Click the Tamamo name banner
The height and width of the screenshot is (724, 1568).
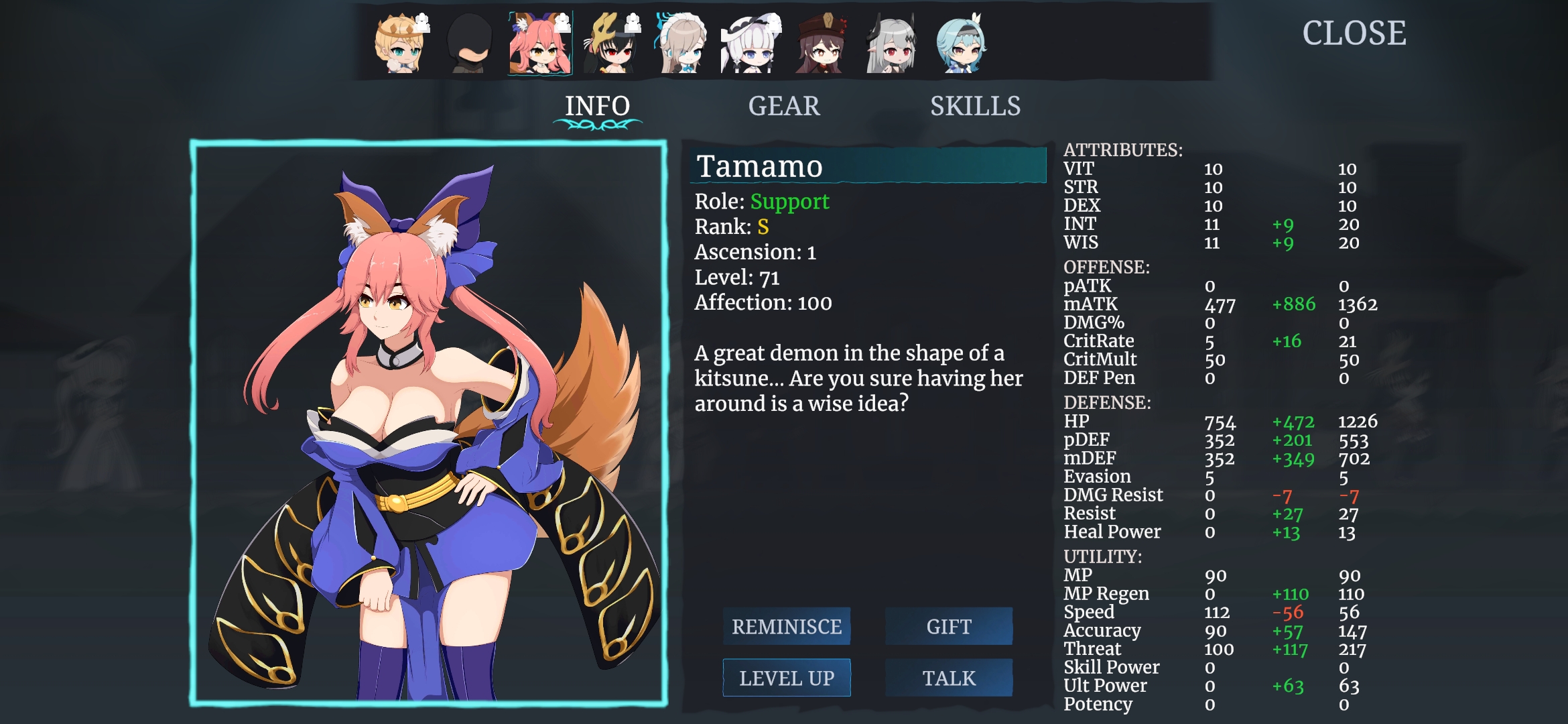(868, 166)
